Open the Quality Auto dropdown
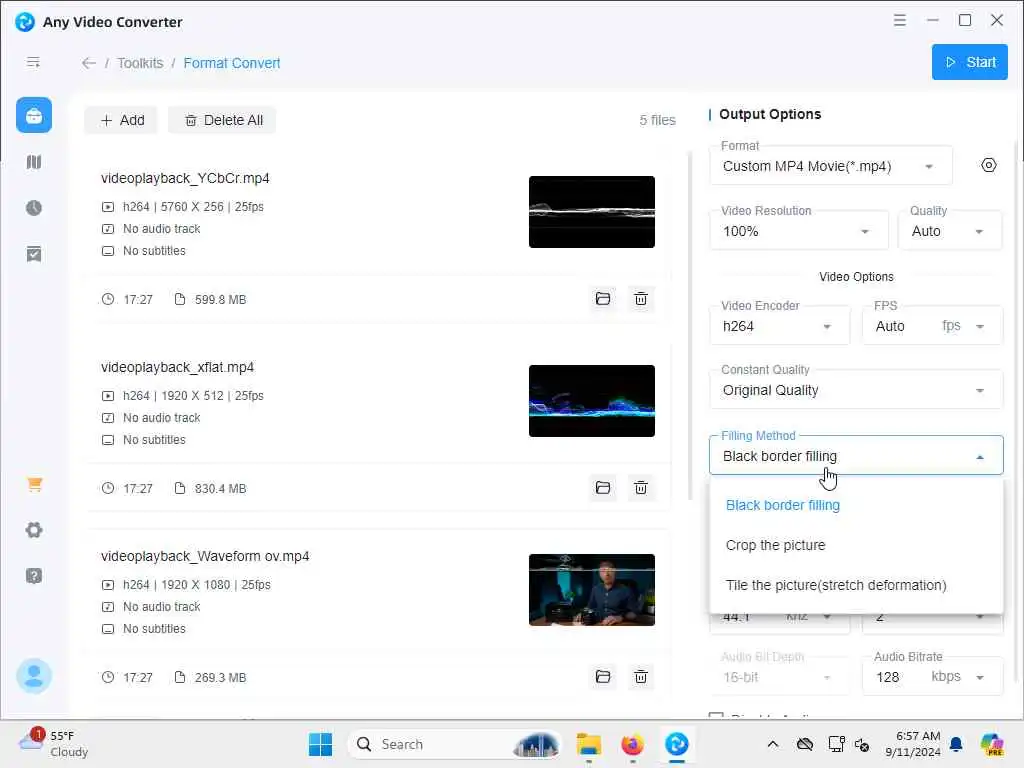 pyautogui.click(x=950, y=231)
